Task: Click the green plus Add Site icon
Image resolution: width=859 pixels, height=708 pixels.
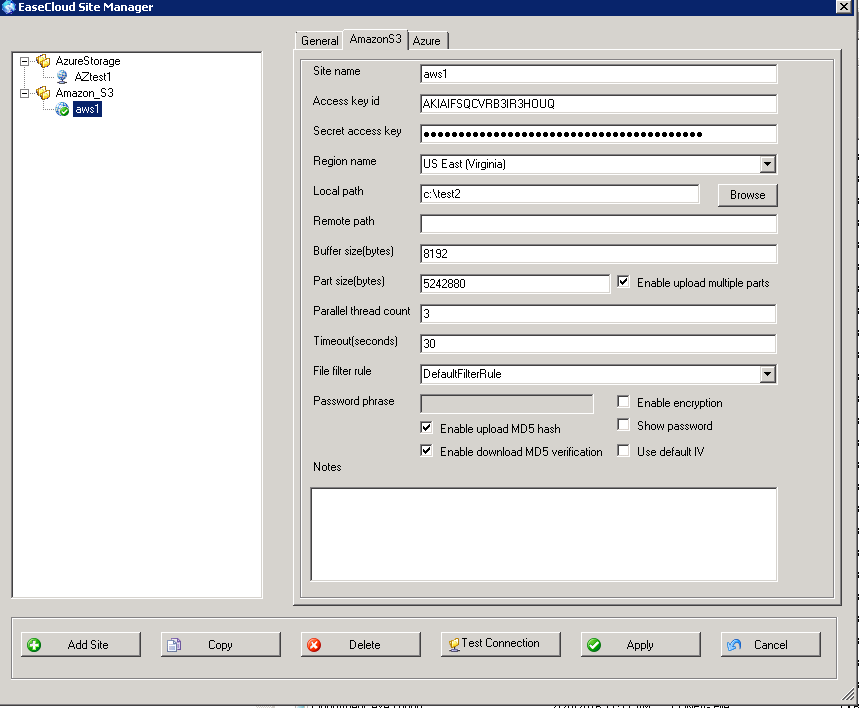Action: [34, 645]
